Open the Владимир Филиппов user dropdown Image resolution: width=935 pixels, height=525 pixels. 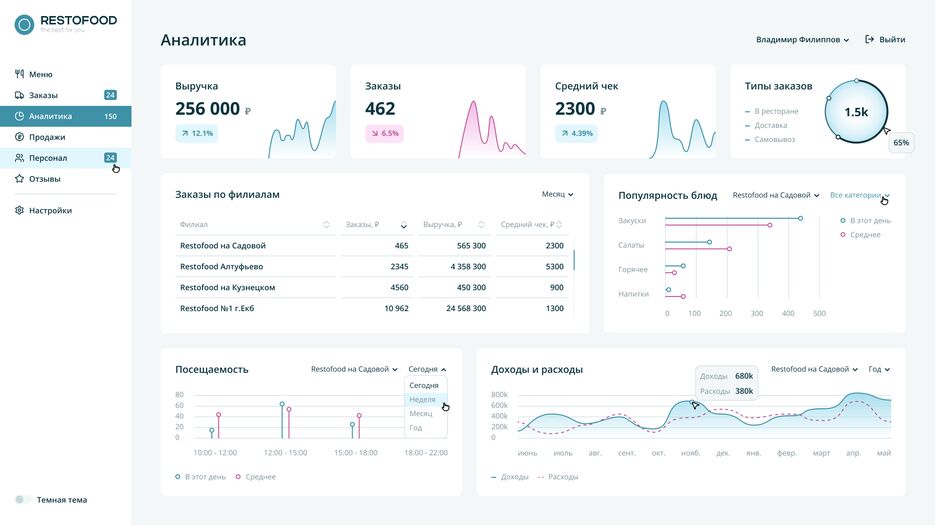(803, 39)
